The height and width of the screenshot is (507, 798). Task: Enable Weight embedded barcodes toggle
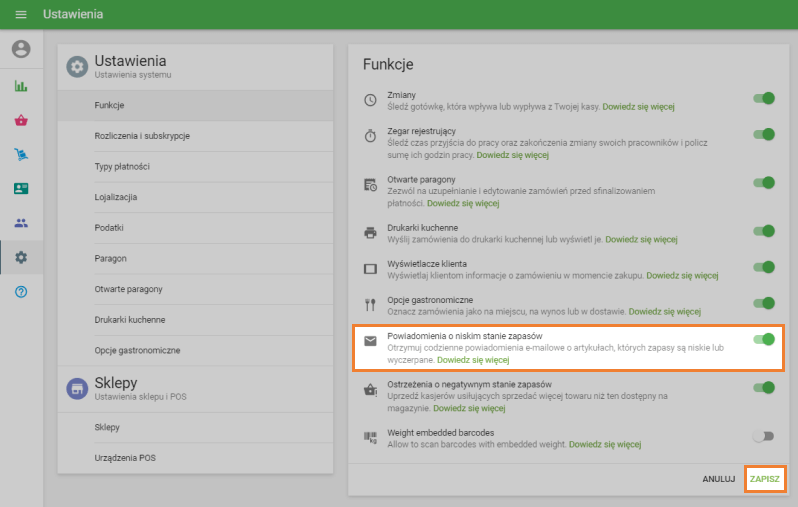pos(763,436)
